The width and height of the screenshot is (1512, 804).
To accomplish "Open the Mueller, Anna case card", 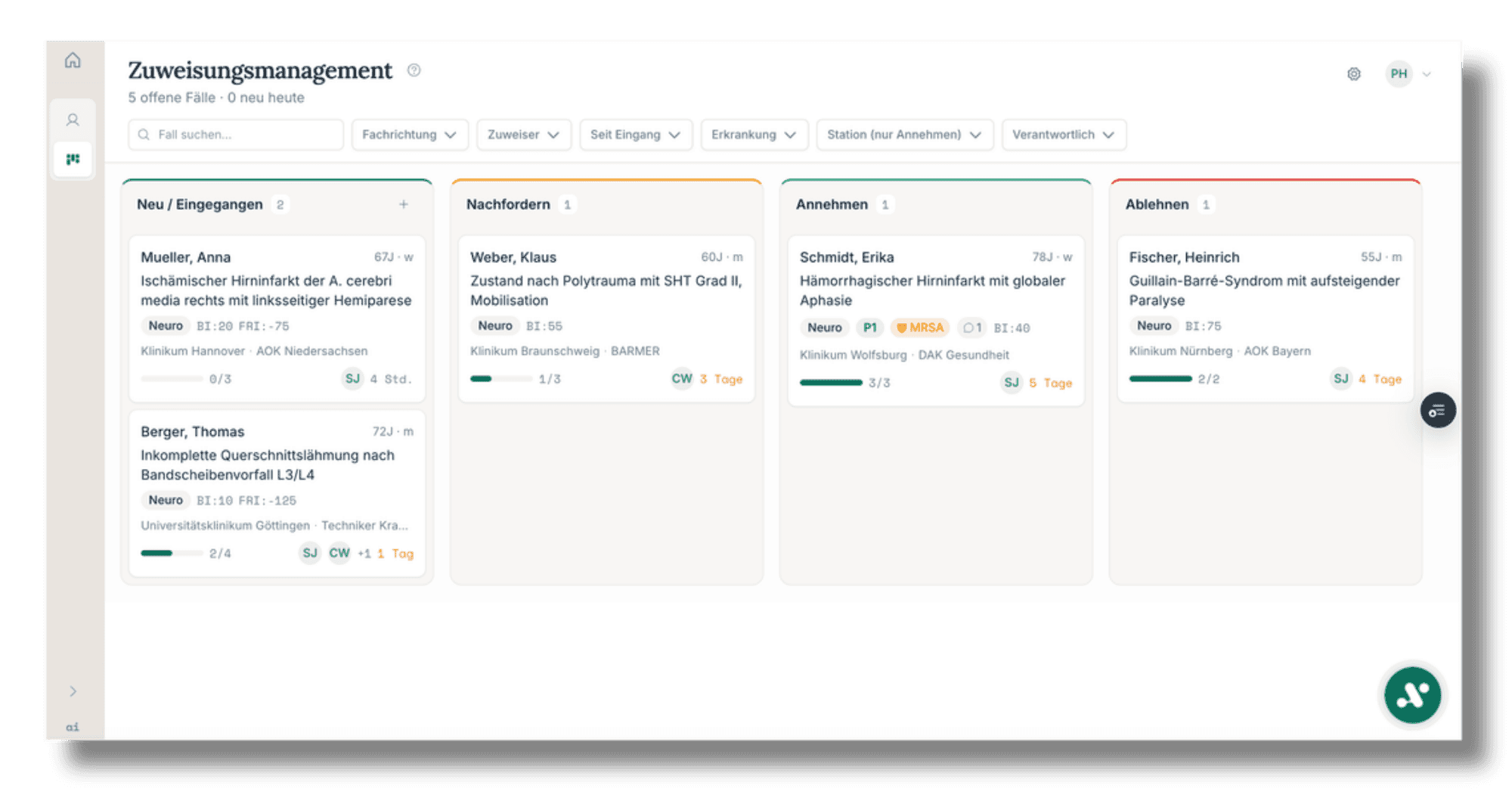I will [277, 318].
